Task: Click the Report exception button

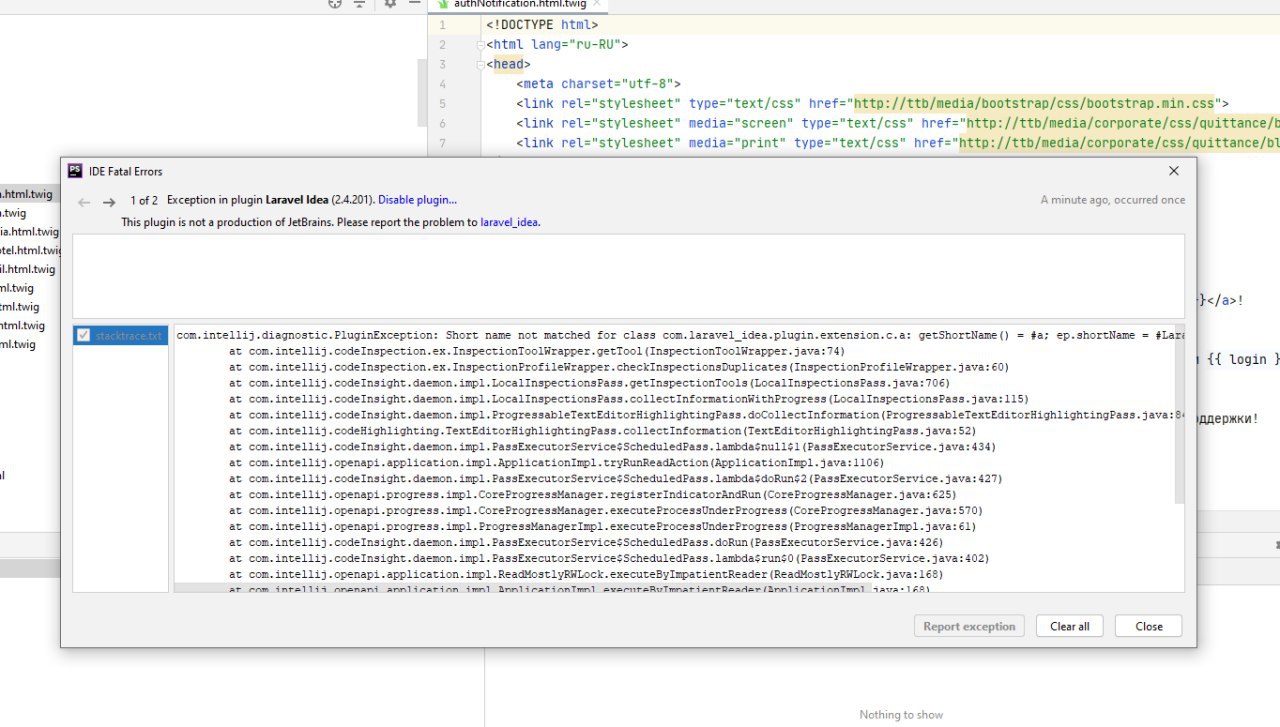Action: (969, 626)
